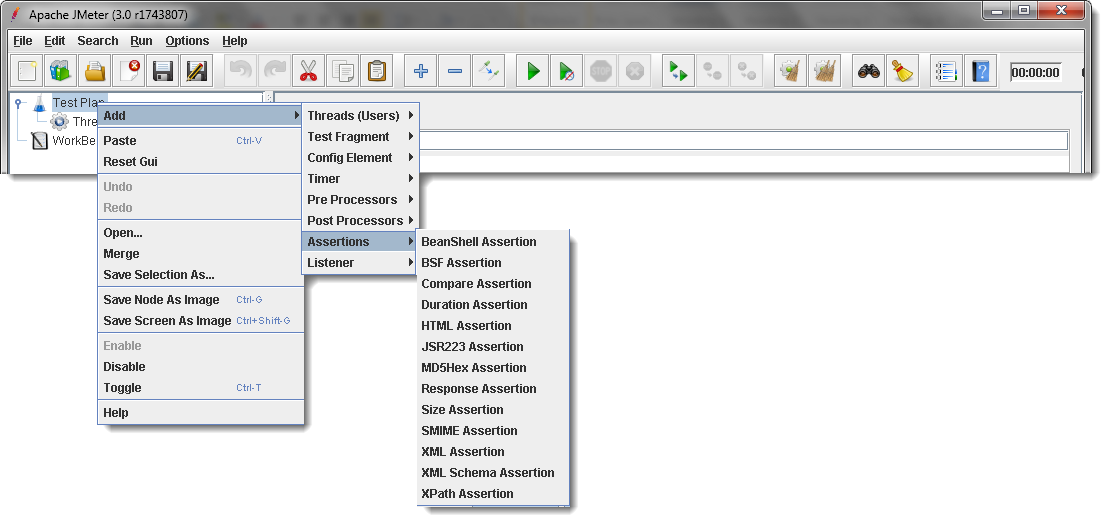Search with the binoculars icon
Viewport: 1107px width, 515px height.
[x=868, y=71]
